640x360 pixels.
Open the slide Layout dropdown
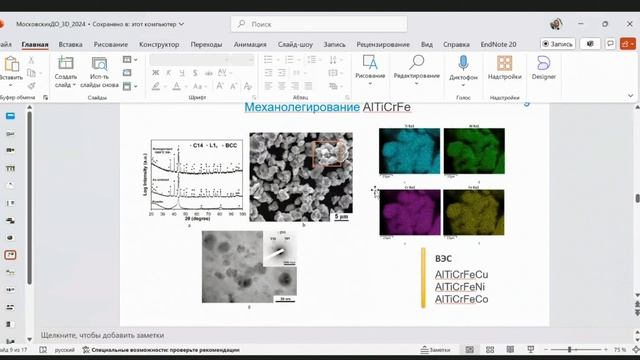pyautogui.click(x=130, y=60)
